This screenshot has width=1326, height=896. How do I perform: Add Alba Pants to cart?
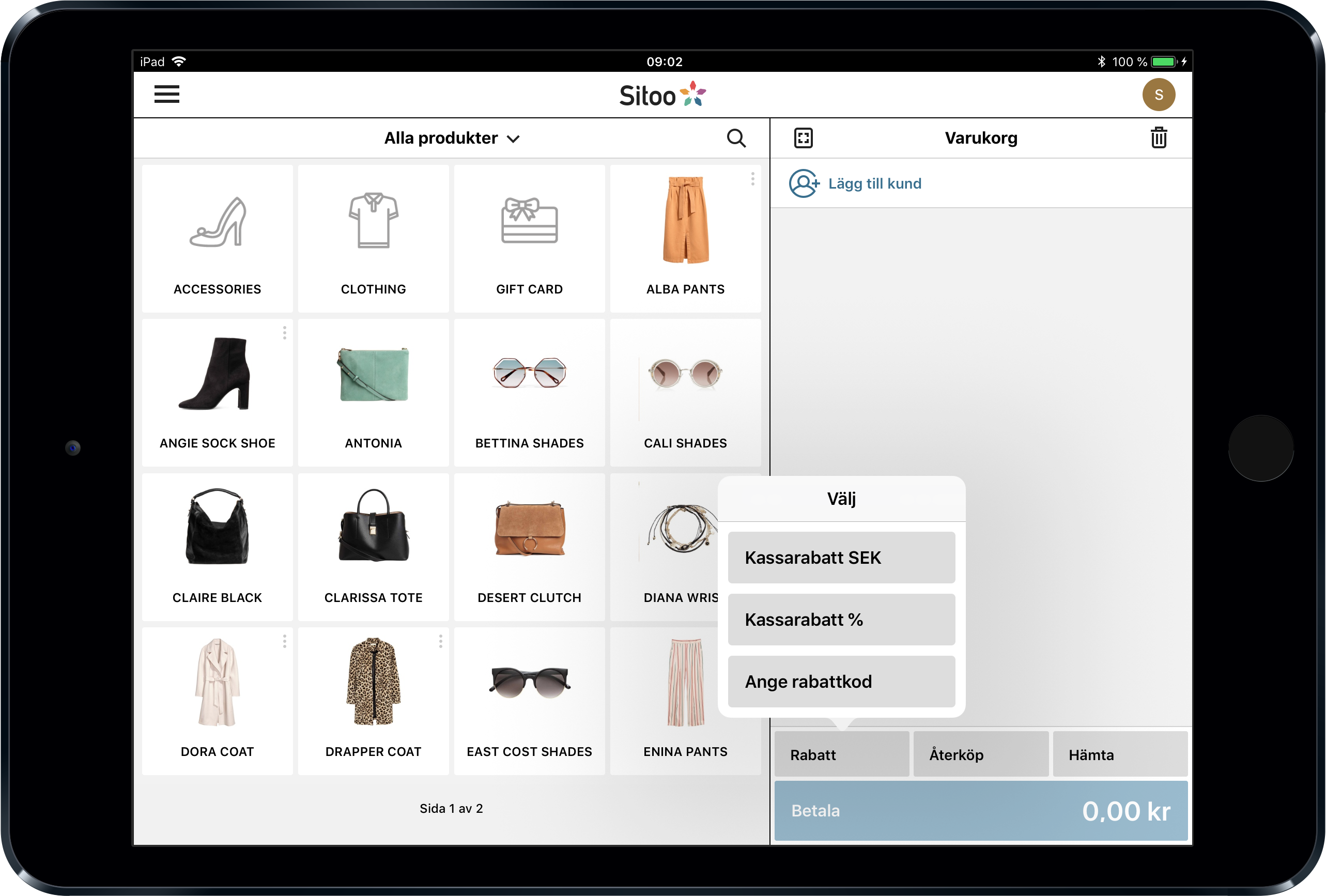click(685, 239)
